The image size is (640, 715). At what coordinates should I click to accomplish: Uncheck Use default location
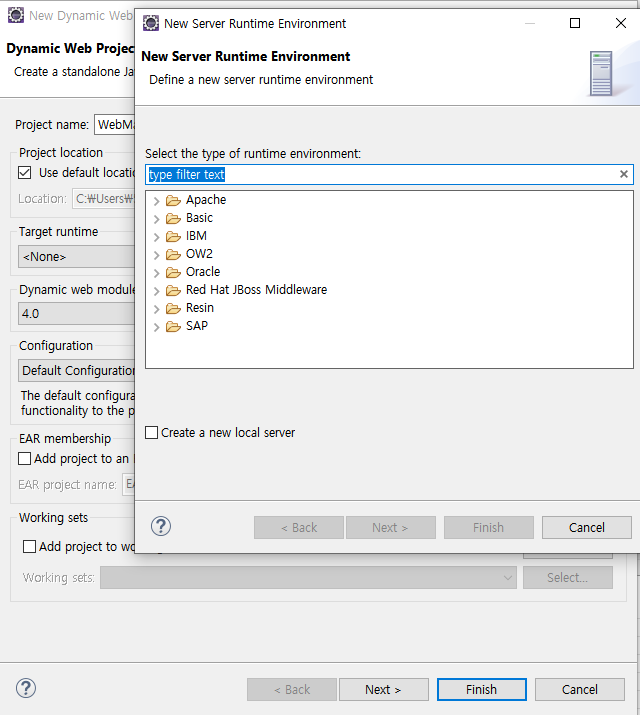(25, 173)
